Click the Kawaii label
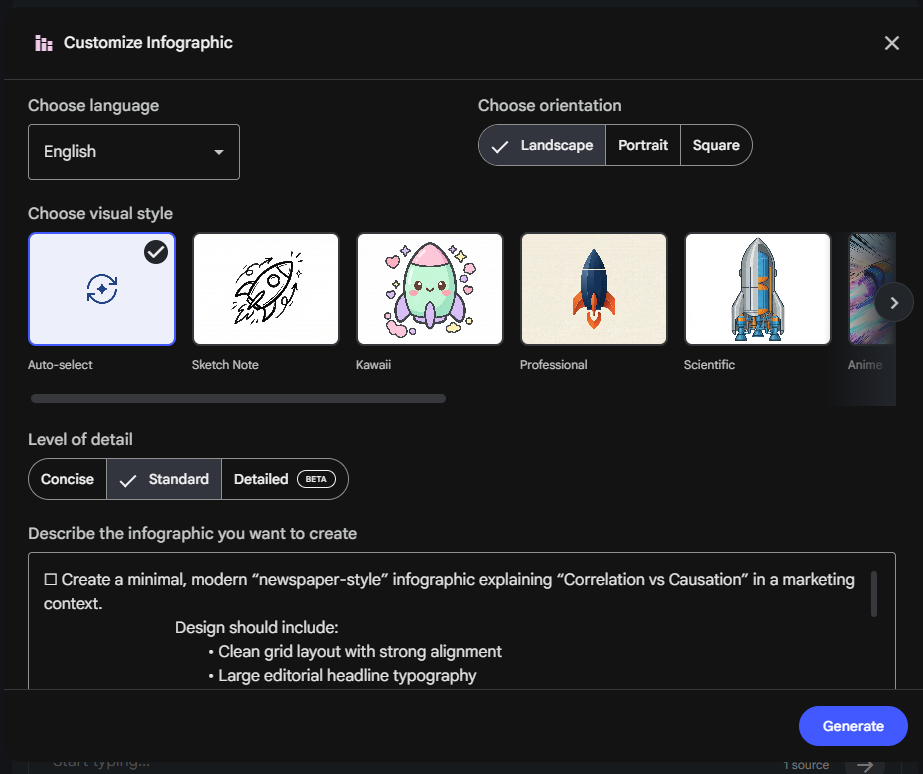The width and height of the screenshot is (923, 774). tap(373, 365)
